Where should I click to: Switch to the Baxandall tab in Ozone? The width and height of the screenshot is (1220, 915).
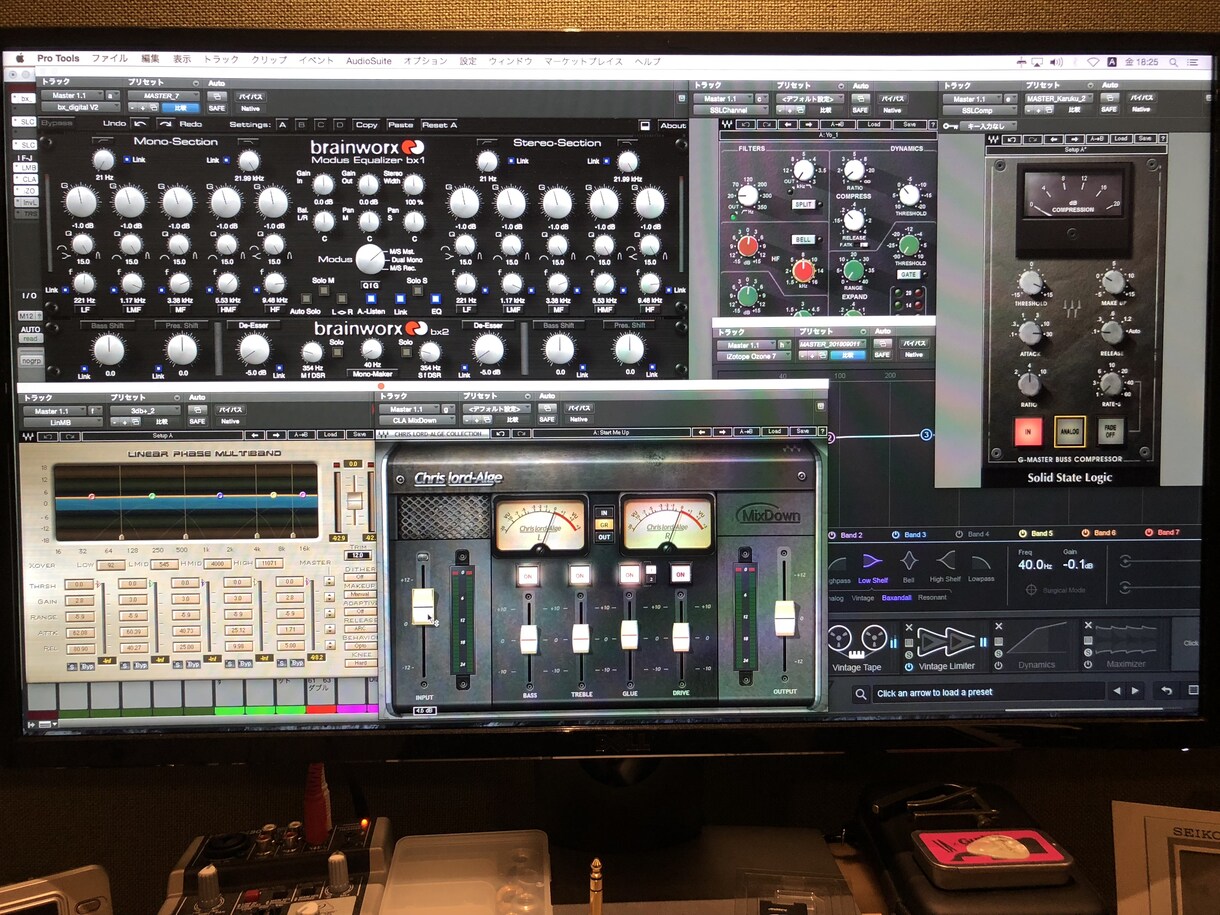click(896, 598)
